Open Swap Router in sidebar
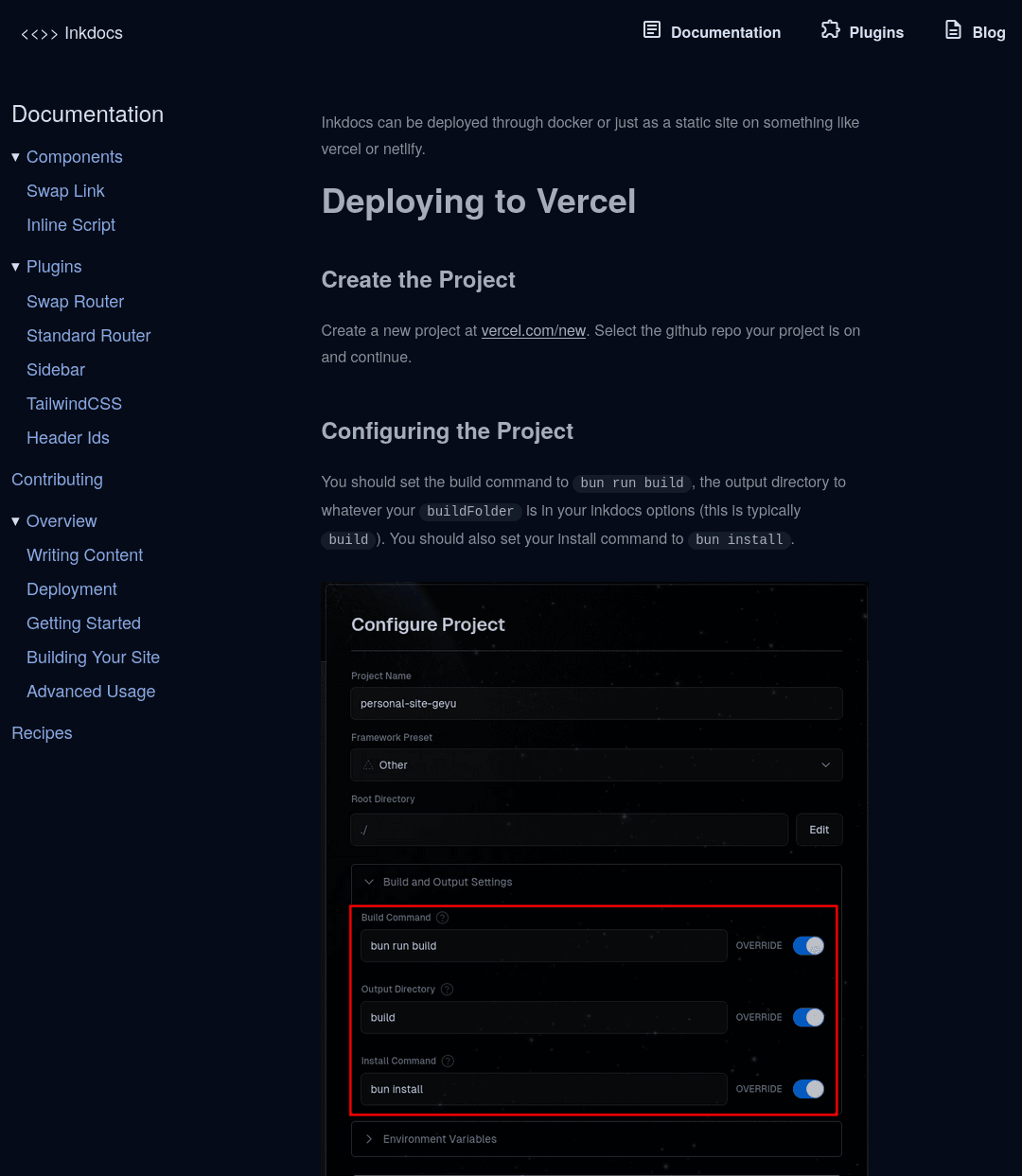This screenshot has width=1022, height=1176. pyautogui.click(x=75, y=302)
